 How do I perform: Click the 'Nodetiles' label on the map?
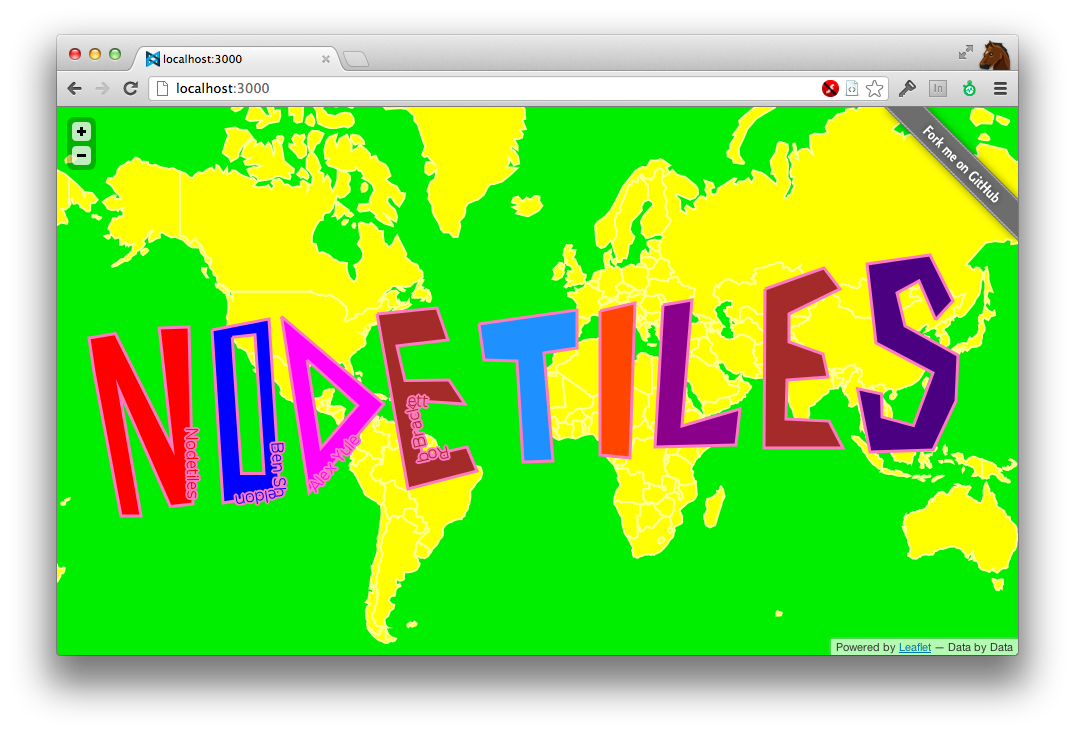point(191,463)
